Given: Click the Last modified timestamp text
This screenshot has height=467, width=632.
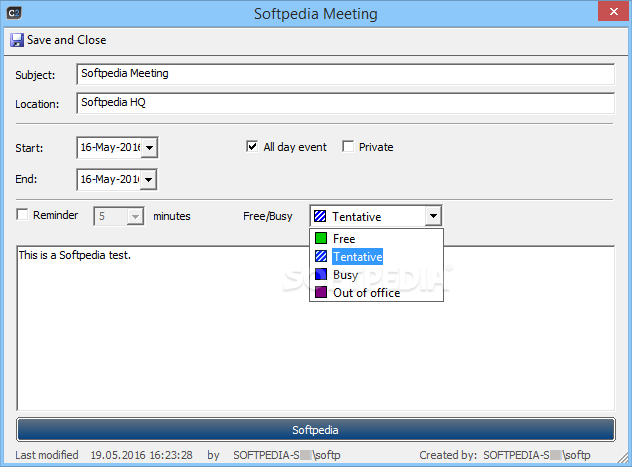Looking at the screenshot, I should [x=141, y=455].
